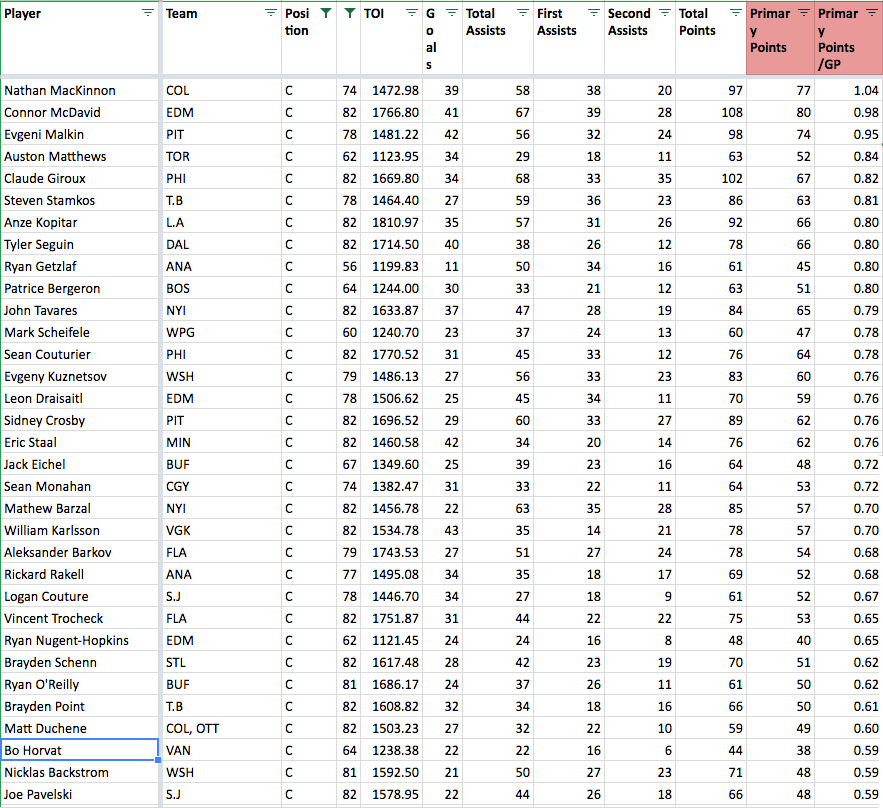This screenshot has height=808, width=883.
Task: Expand the Primary Points/GP filter dropdown
Action: pyautogui.click(x=872, y=13)
